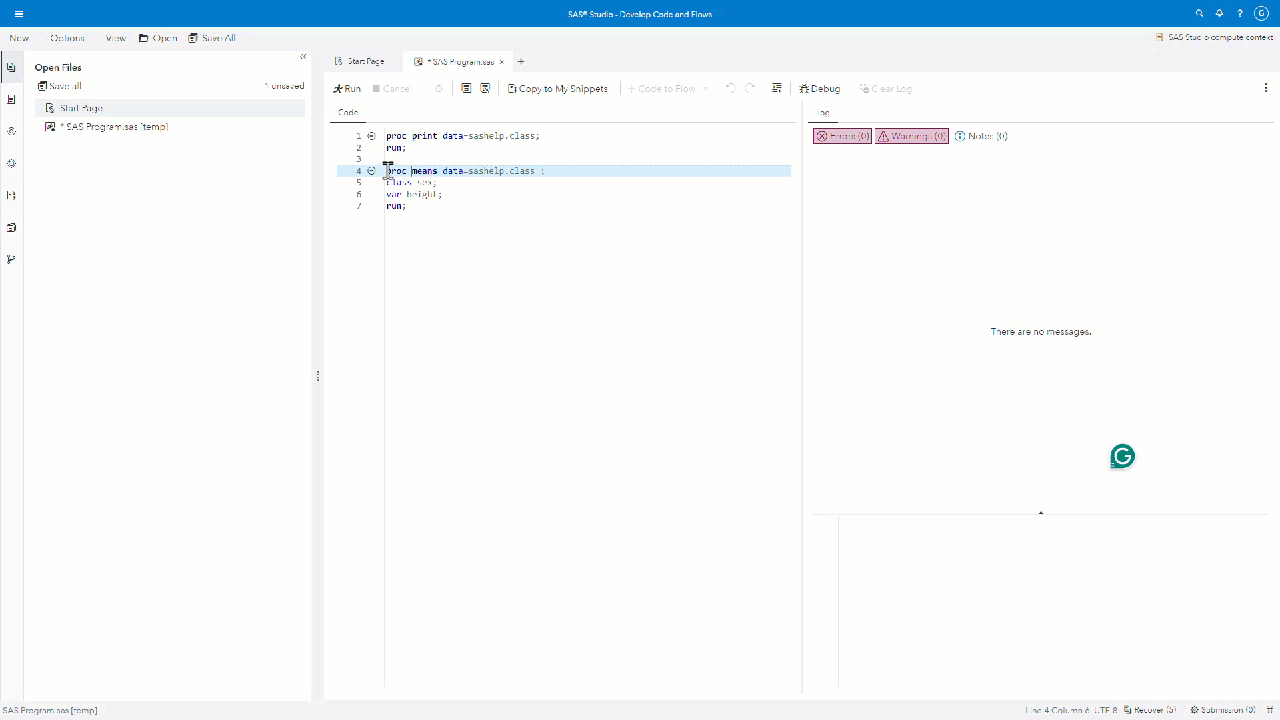Select the Git icon in the left rail
The image size is (1280, 720).
pos(11,259)
